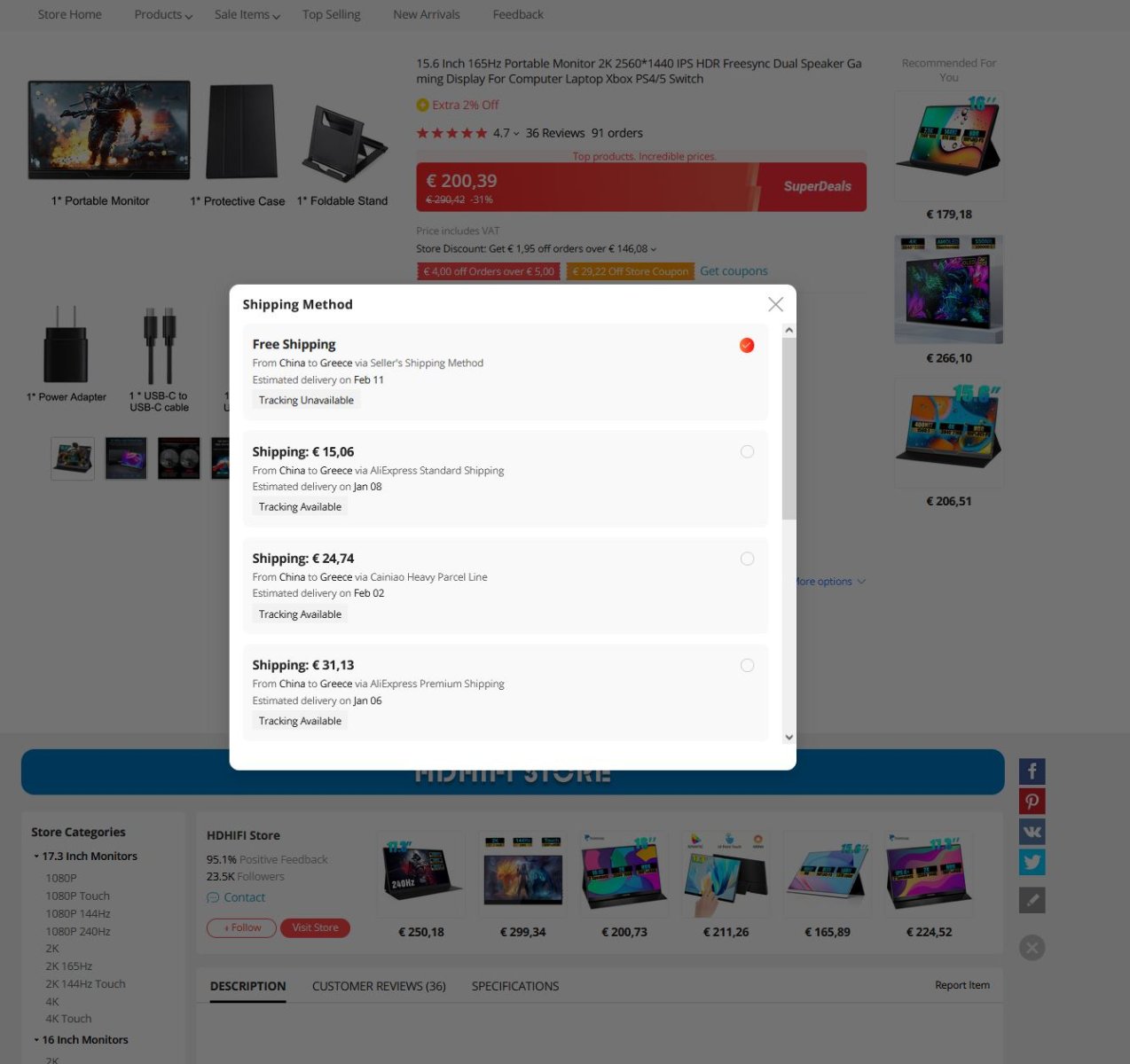Click € 29,22 Off Store Coupon tag

631,271
